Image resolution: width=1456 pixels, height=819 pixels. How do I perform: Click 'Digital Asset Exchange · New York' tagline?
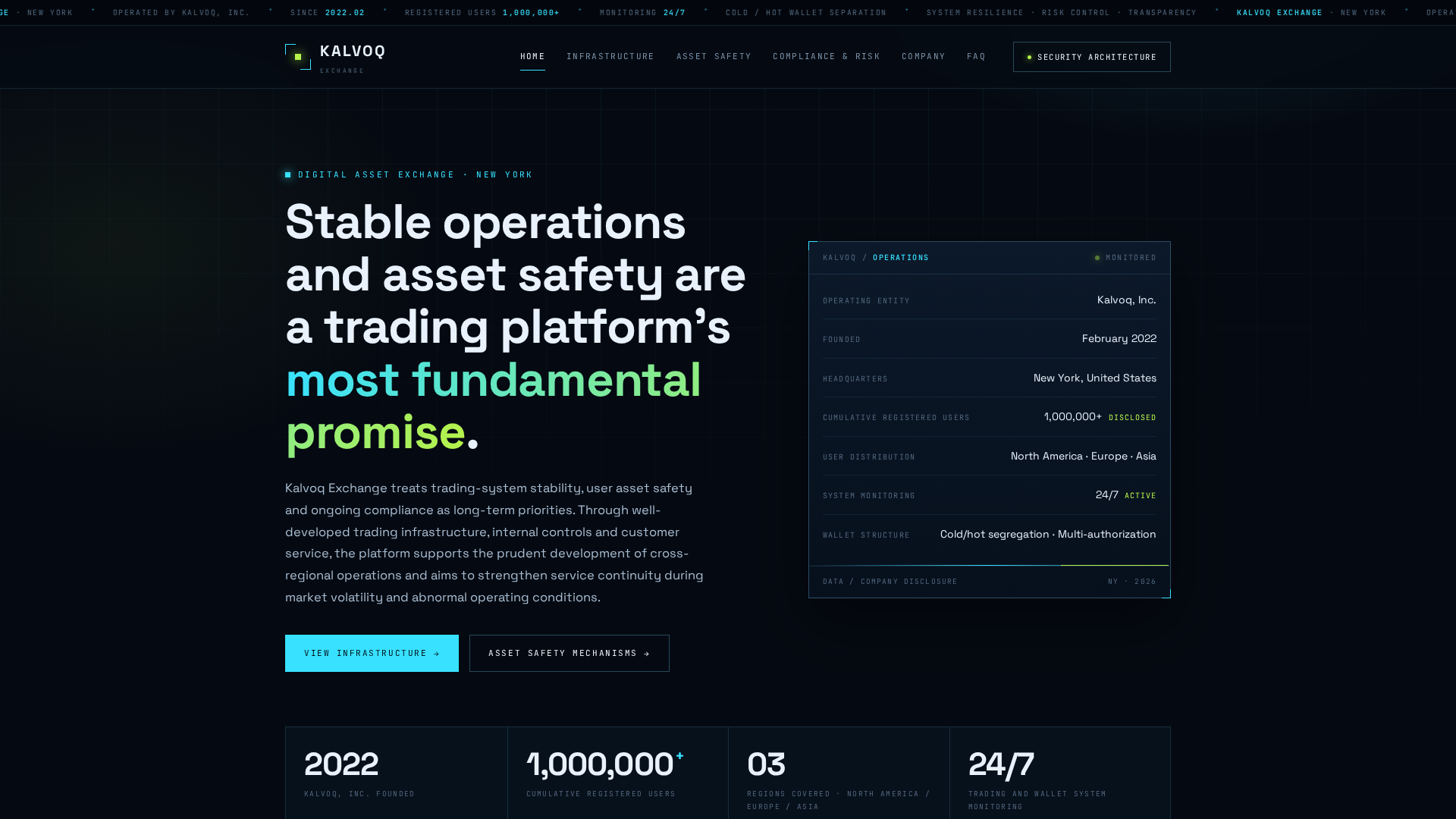point(416,174)
